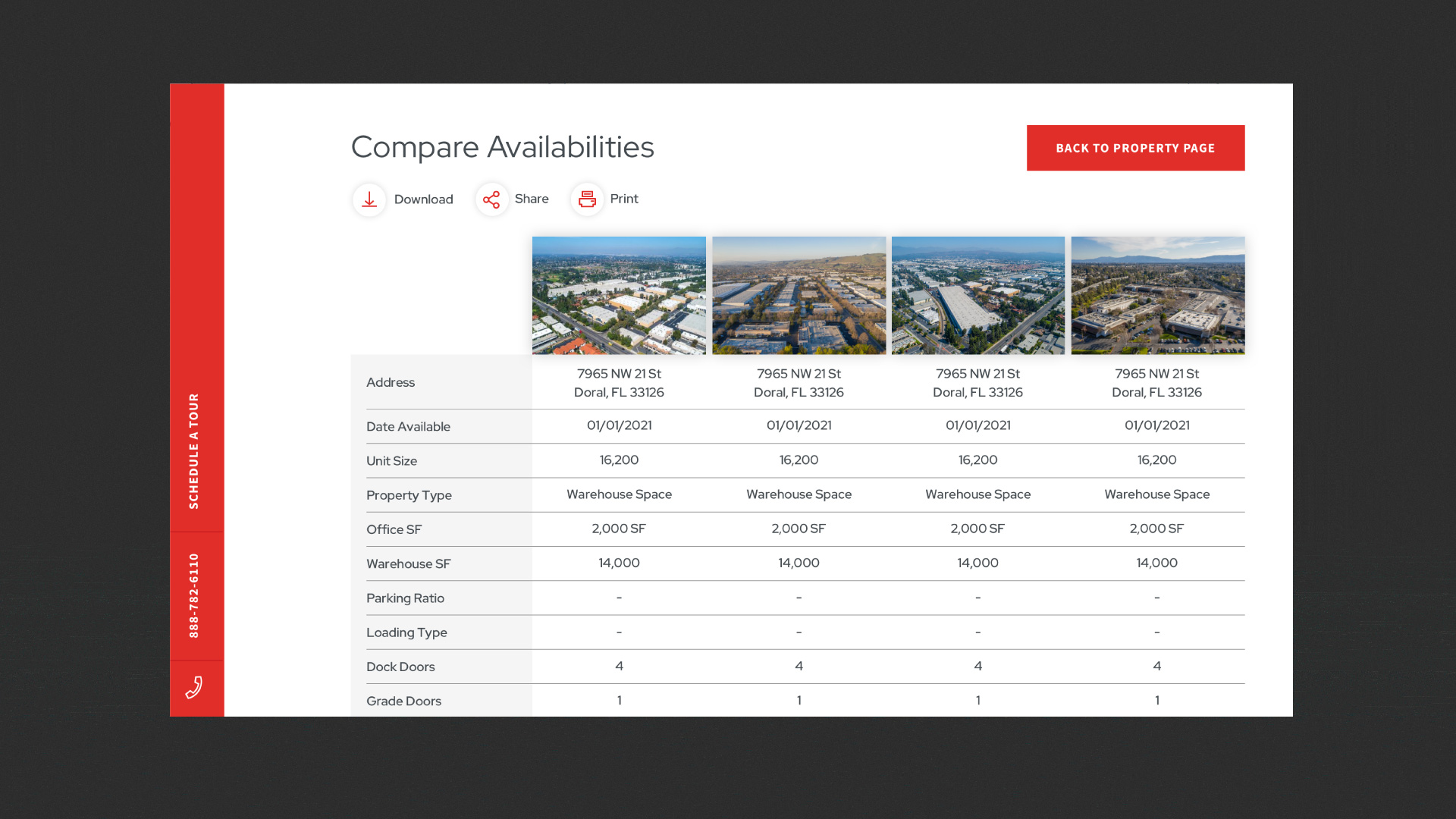The height and width of the screenshot is (819, 1456).
Task: Open fourth property aerial thumbnail
Action: [1157, 295]
